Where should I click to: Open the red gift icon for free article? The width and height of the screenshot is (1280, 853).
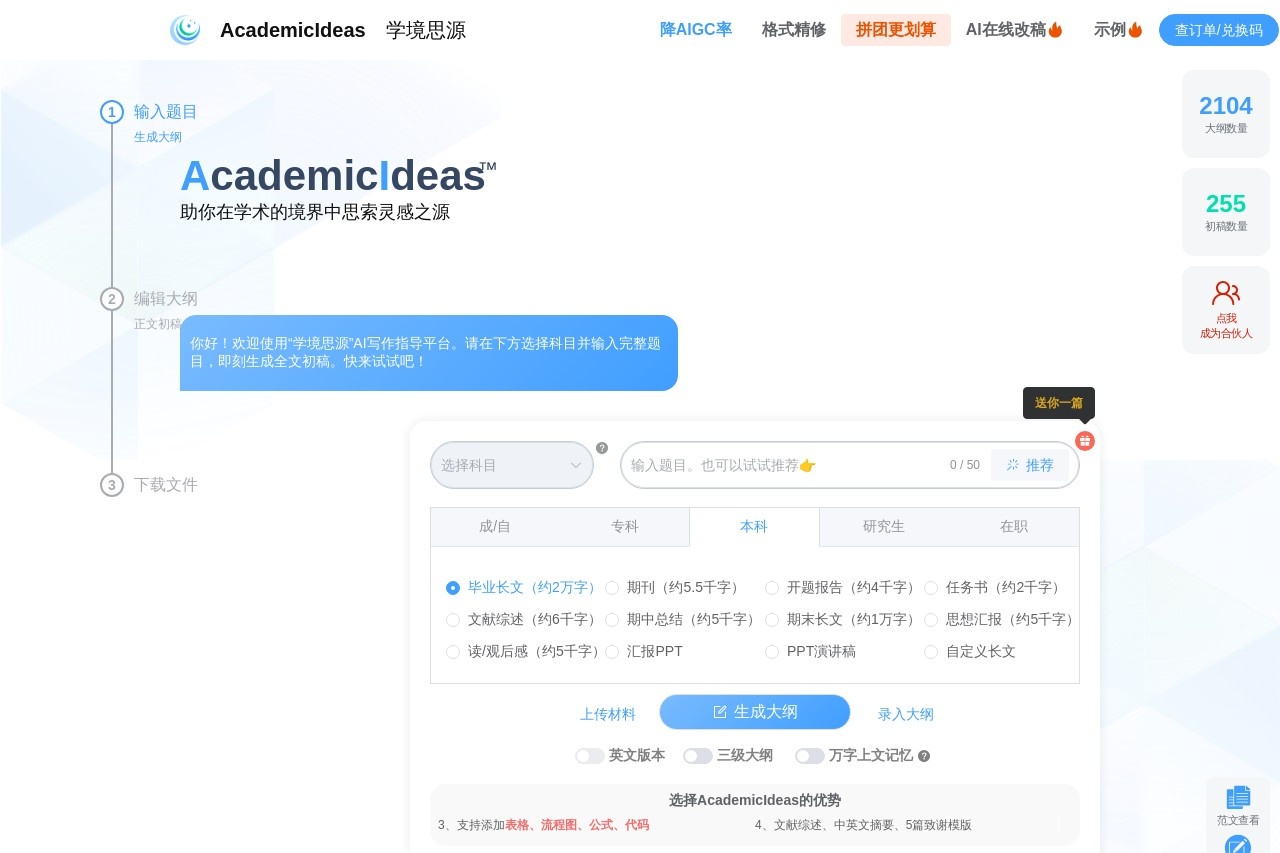click(x=1085, y=441)
